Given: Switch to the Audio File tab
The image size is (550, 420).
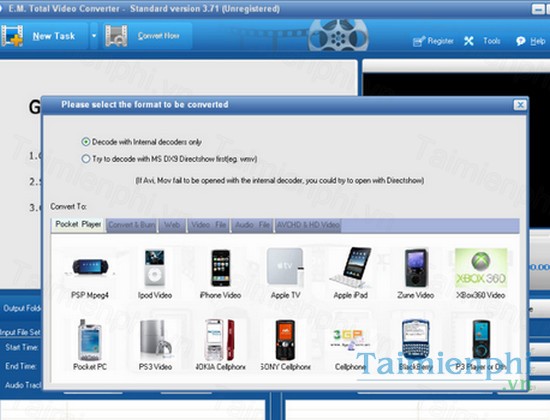Looking at the screenshot, I should click(252, 225).
